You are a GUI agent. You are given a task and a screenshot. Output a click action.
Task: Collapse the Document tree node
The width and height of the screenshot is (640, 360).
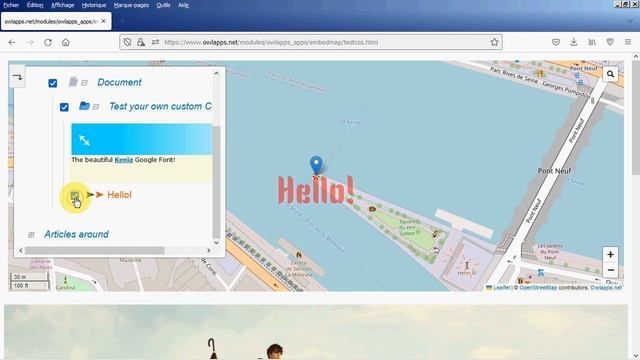(84, 83)
